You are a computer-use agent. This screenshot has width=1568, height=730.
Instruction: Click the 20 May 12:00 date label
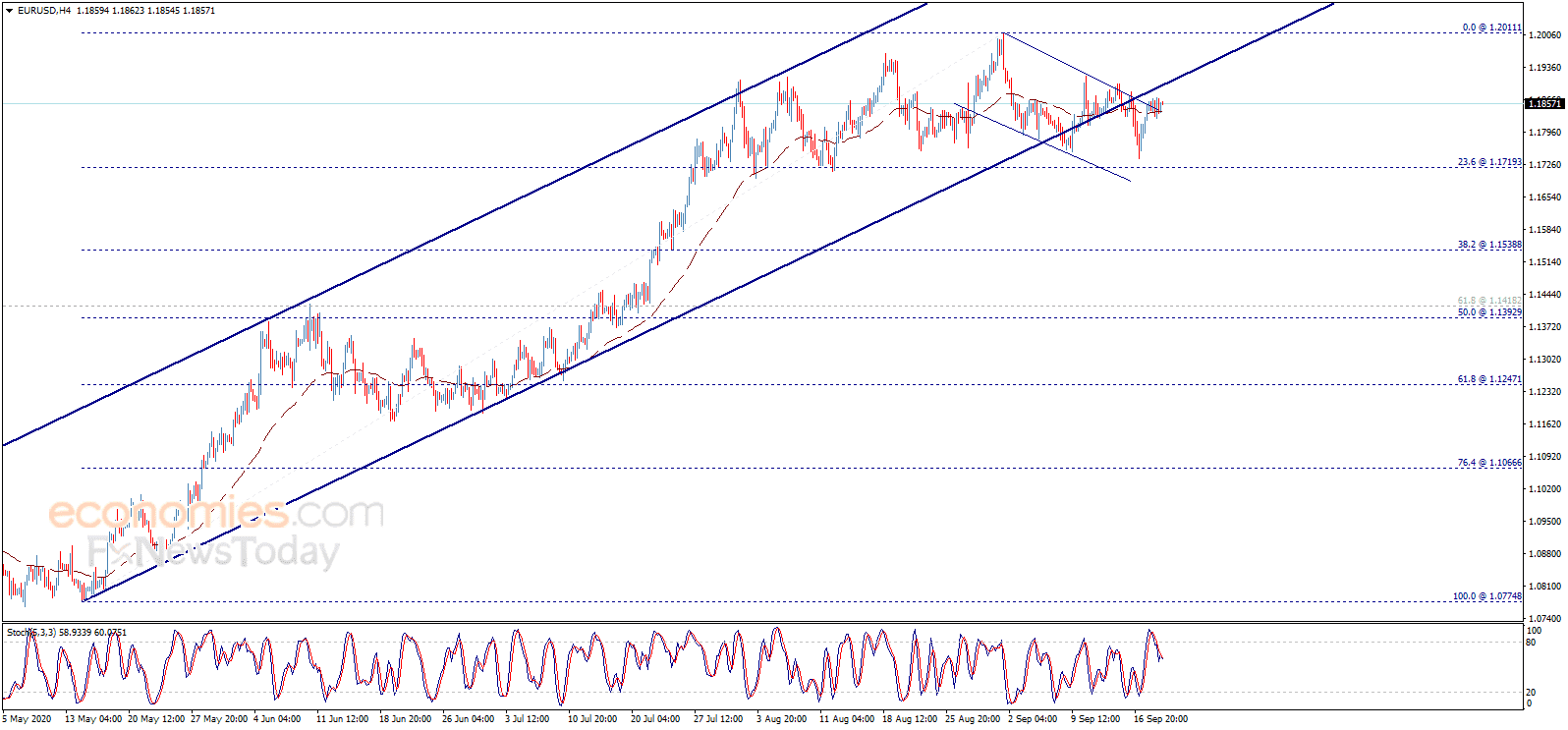coord(156,719)
